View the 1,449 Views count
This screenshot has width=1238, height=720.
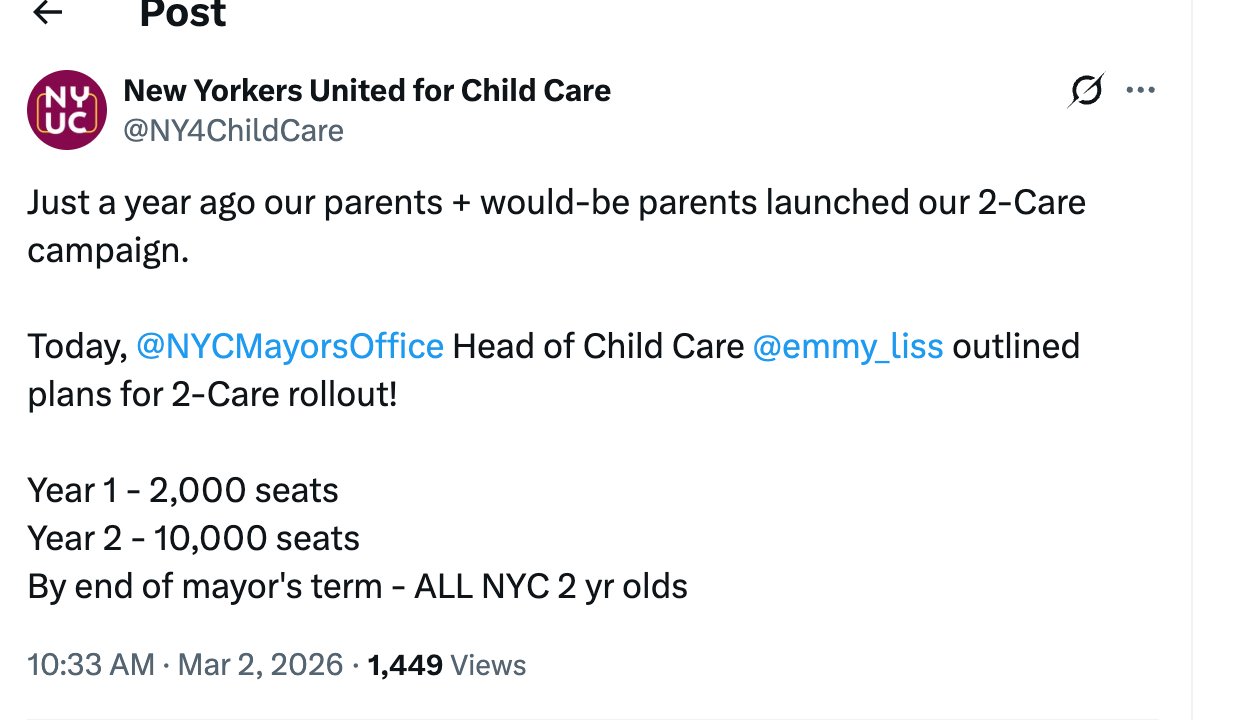pos(447,665)
